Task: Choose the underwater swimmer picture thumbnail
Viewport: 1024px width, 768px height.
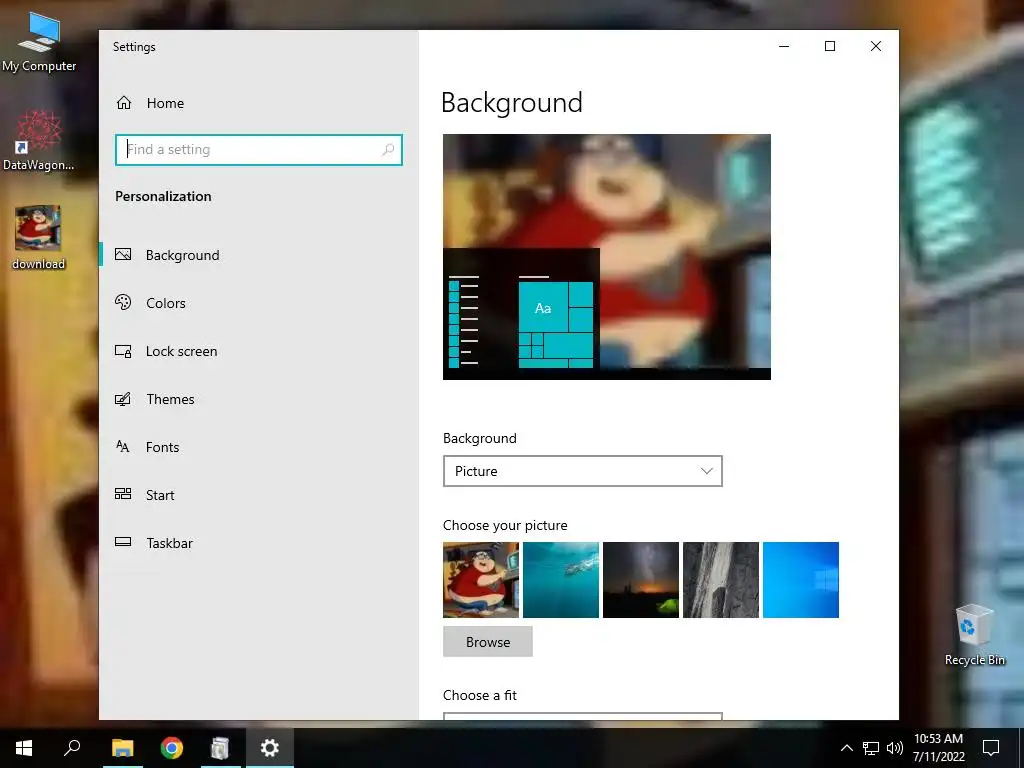Action: (x=561, y=580)
